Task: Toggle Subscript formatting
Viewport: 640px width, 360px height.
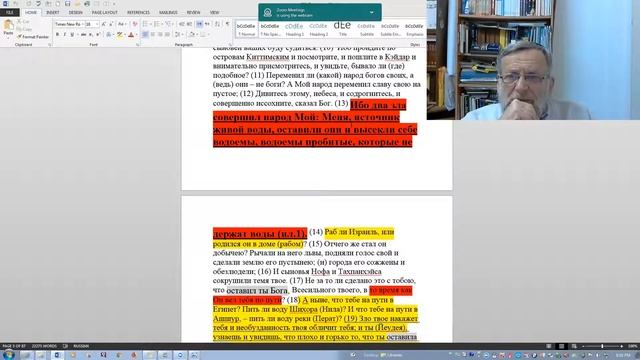Action: [91, 35]
